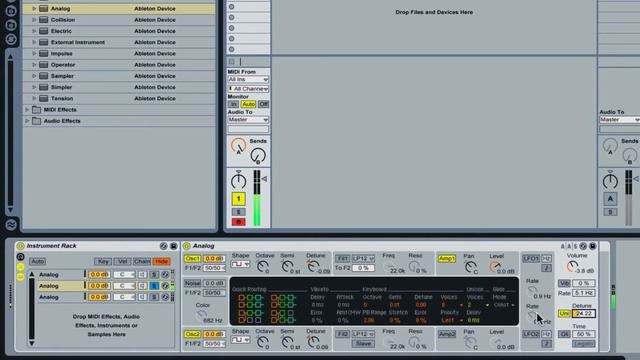
Task: Open the Vel zone editor tab
Action: tap(122, 261)
